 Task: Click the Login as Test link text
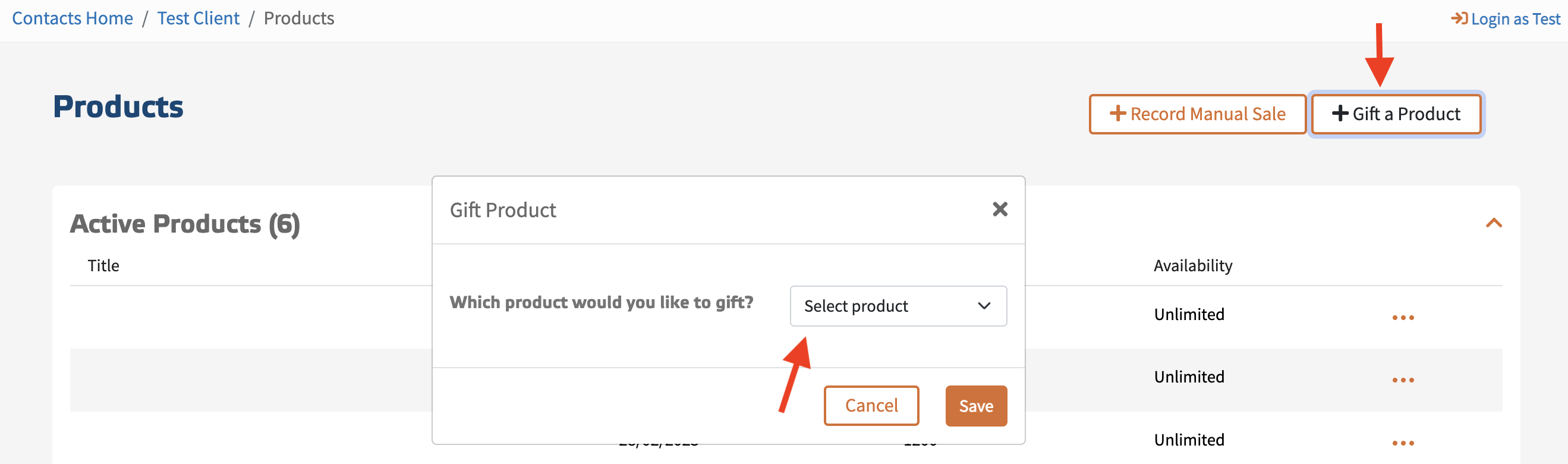tap(1516, 19)
